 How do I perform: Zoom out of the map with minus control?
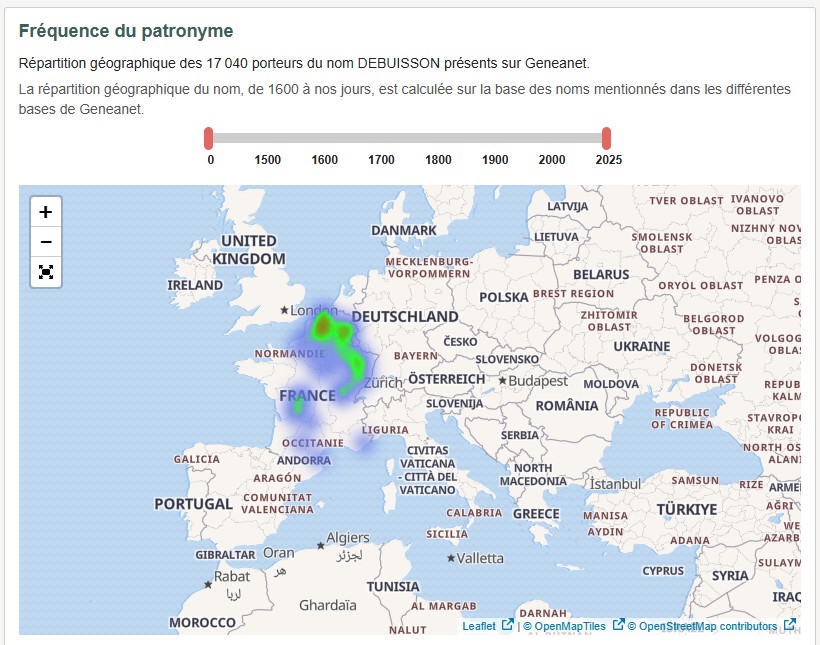[x=45, y=241]
